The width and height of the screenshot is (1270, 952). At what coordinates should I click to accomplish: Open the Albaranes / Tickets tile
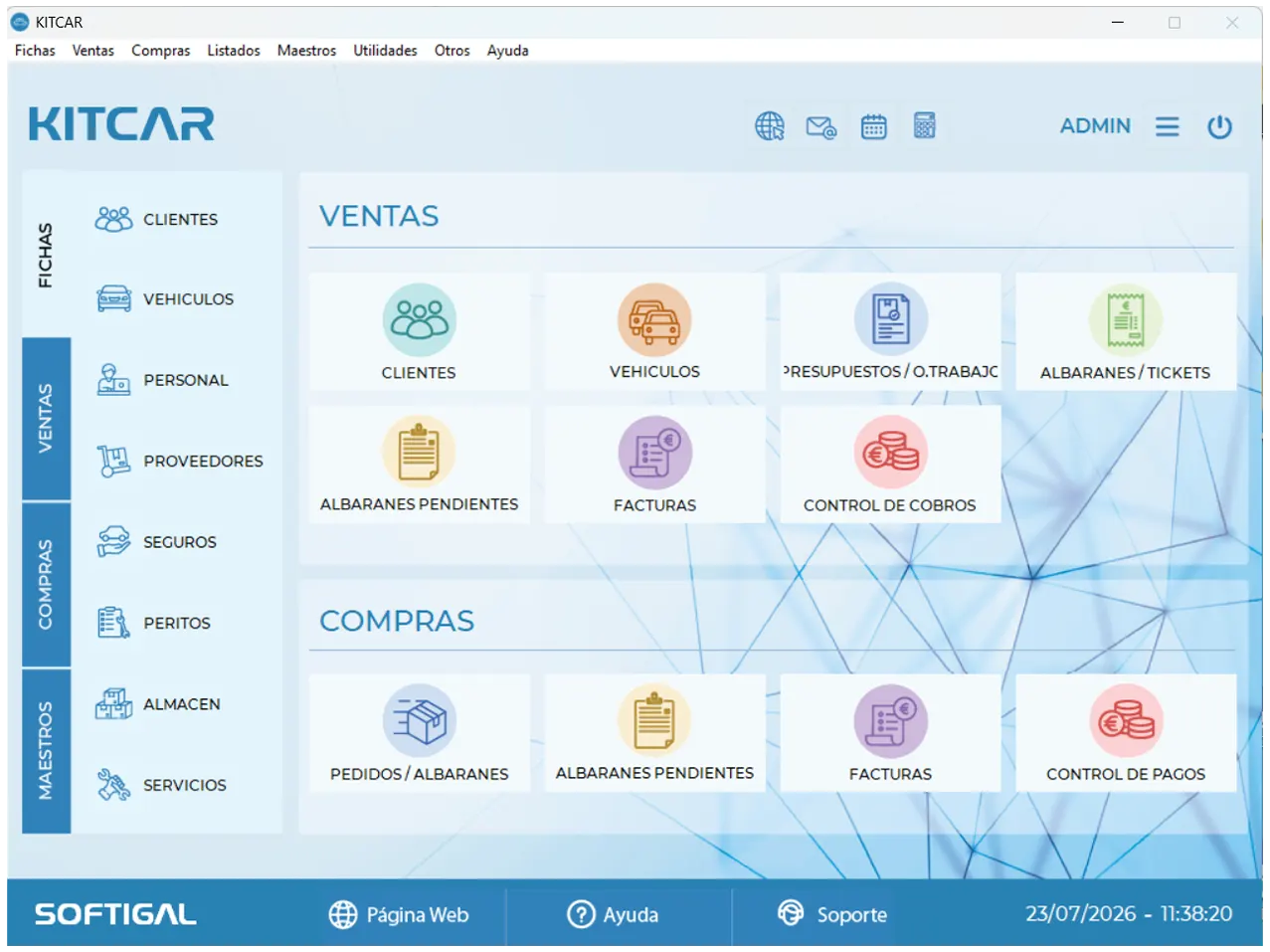tap(1126, 331)
